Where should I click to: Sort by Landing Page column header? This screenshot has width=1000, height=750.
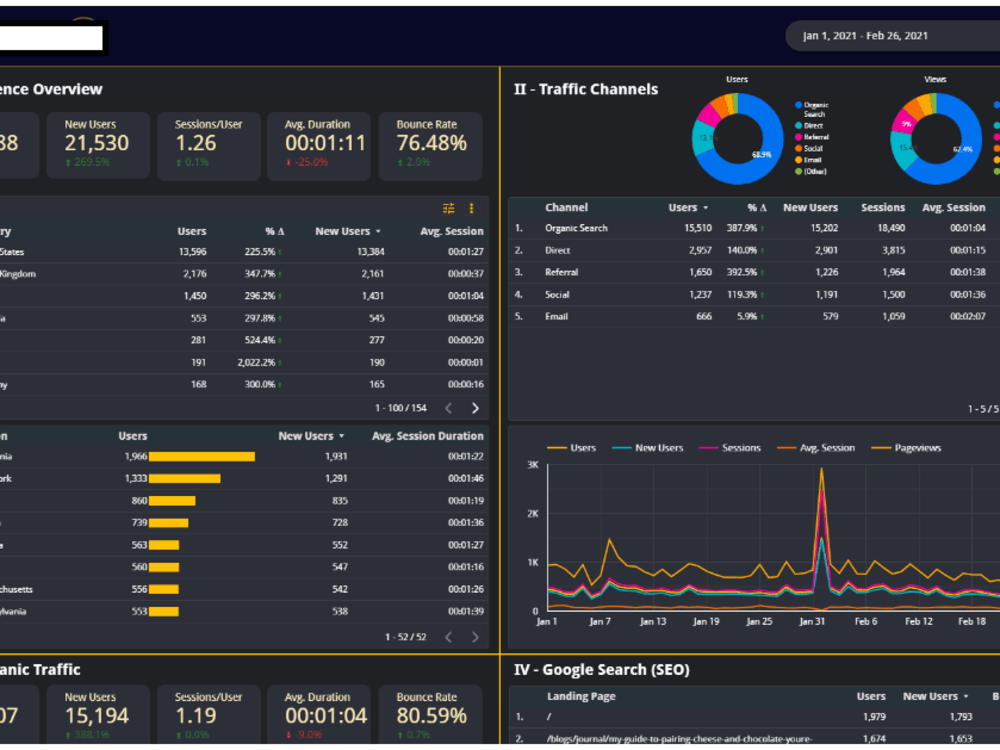[x=581, y=696]
